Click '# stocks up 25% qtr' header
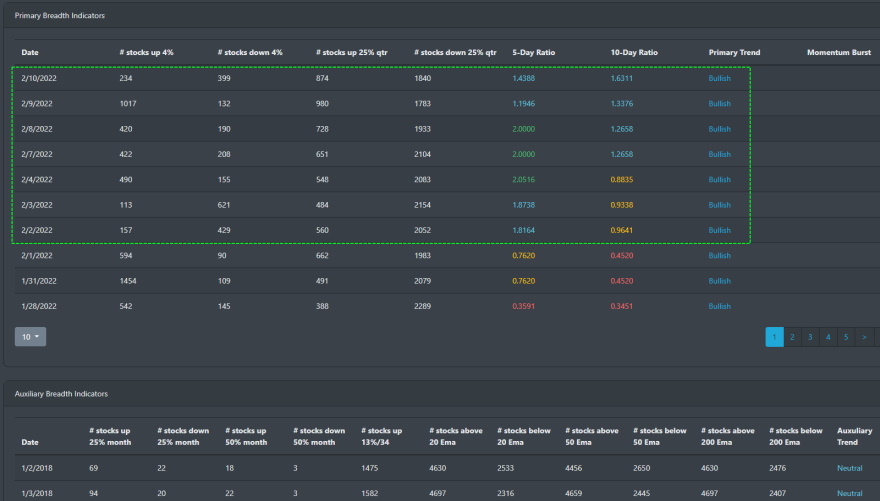 coord(352,52)
